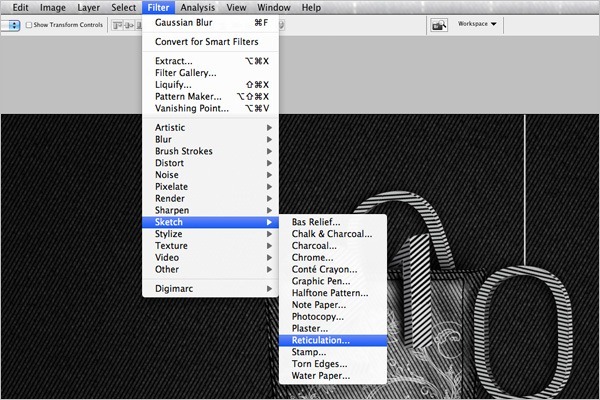Viewport: 600px width, 400px height.
Task: Open the Workspace dropdown
Action: 477,24
